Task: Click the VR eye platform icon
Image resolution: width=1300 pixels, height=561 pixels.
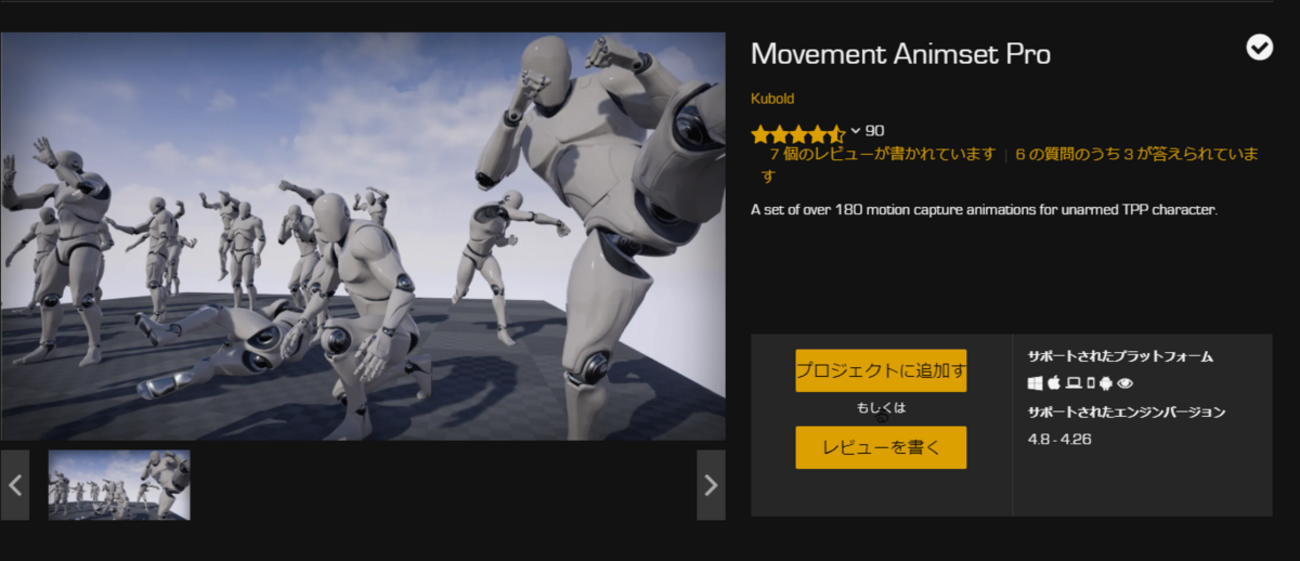Action: 1125,383
